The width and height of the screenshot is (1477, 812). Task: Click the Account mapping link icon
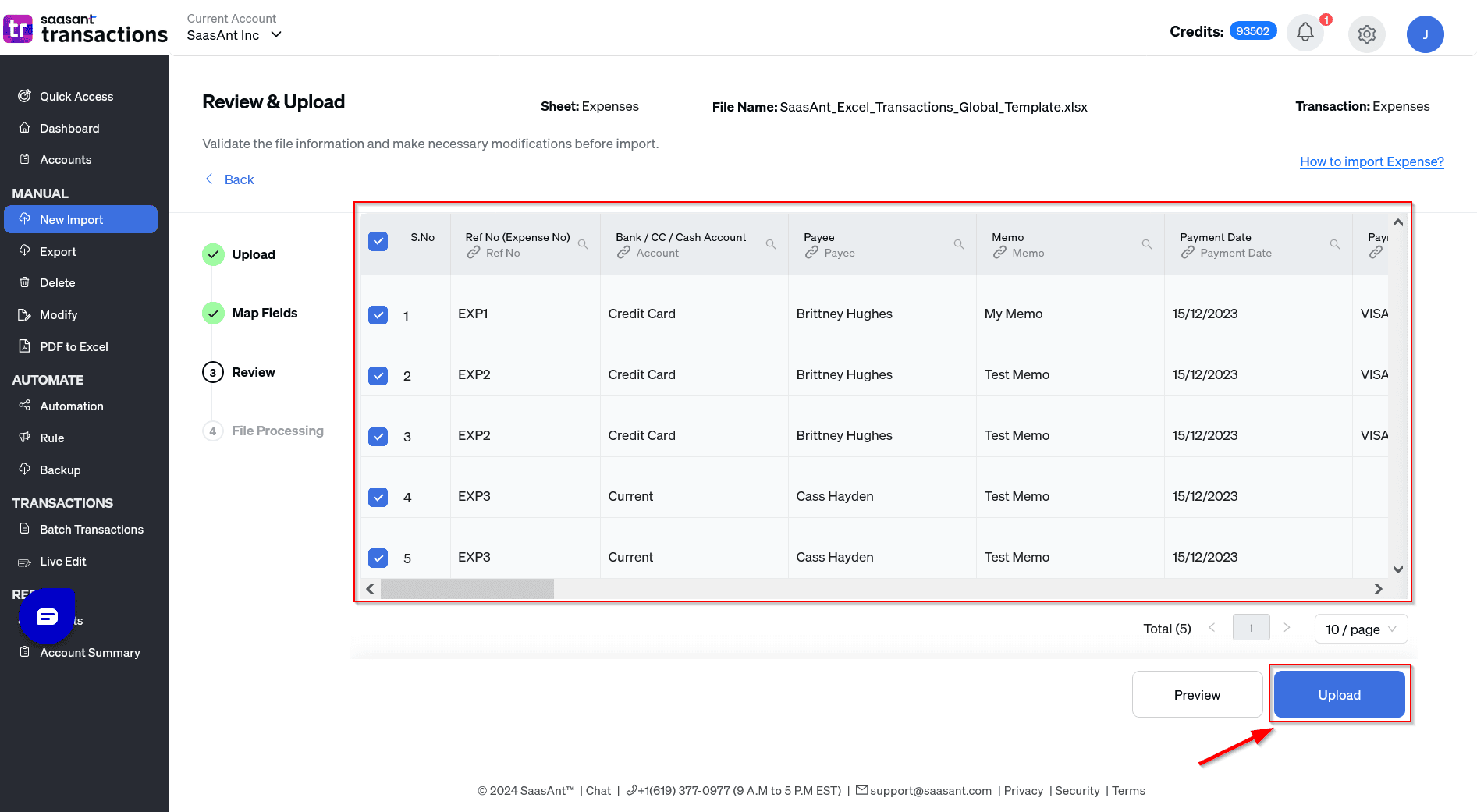[623, 253]
